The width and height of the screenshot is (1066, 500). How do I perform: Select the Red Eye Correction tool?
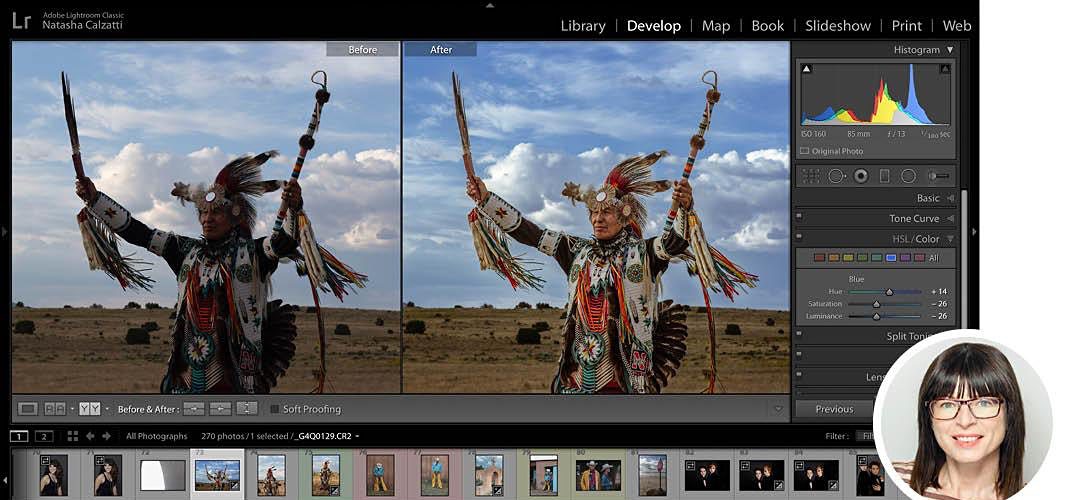pyautogui.click(x=861, y=176)
